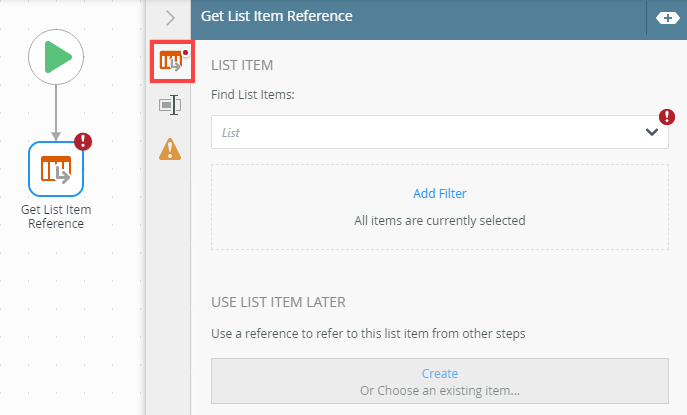Click the 'All items are currently selected' text
The image size is (687, 415).
[439, 220]
